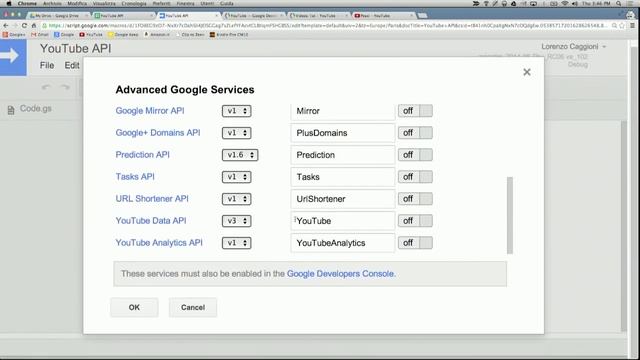
Task: Click the browser back arrow
Action: point(6,25)
